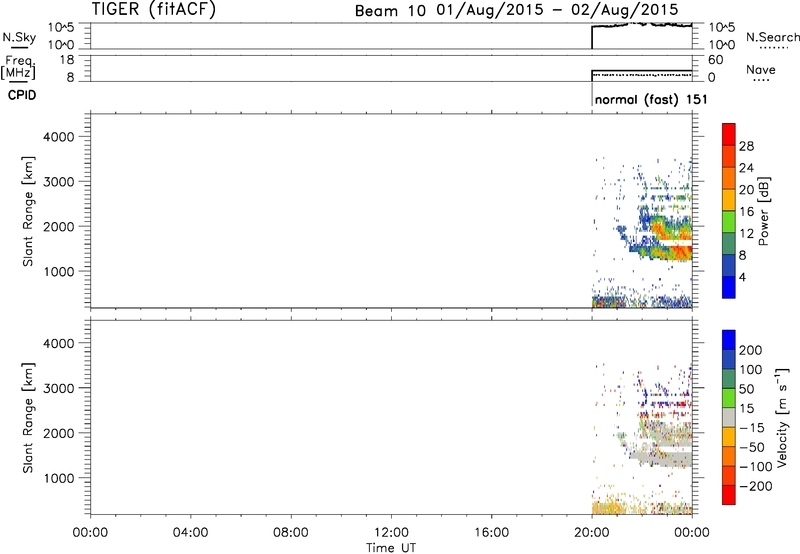Image resolution: width=800 pixels, height=554 pixels.
Task: Click the blue bottom Power colorbar segment
Action: click(729, 287)
